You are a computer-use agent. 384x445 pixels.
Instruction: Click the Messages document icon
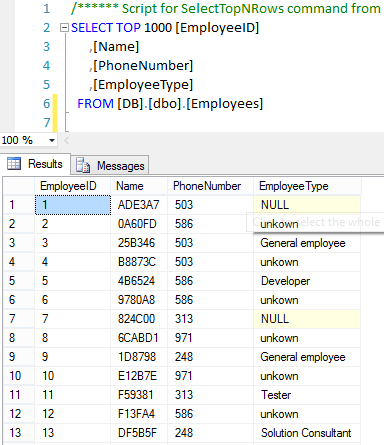point(83,165)
